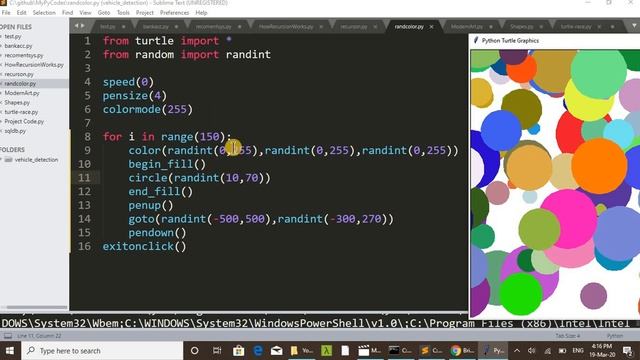Open bankacc.py in sidebar
This screenshot has width=640, height=360.
point(18,46)
